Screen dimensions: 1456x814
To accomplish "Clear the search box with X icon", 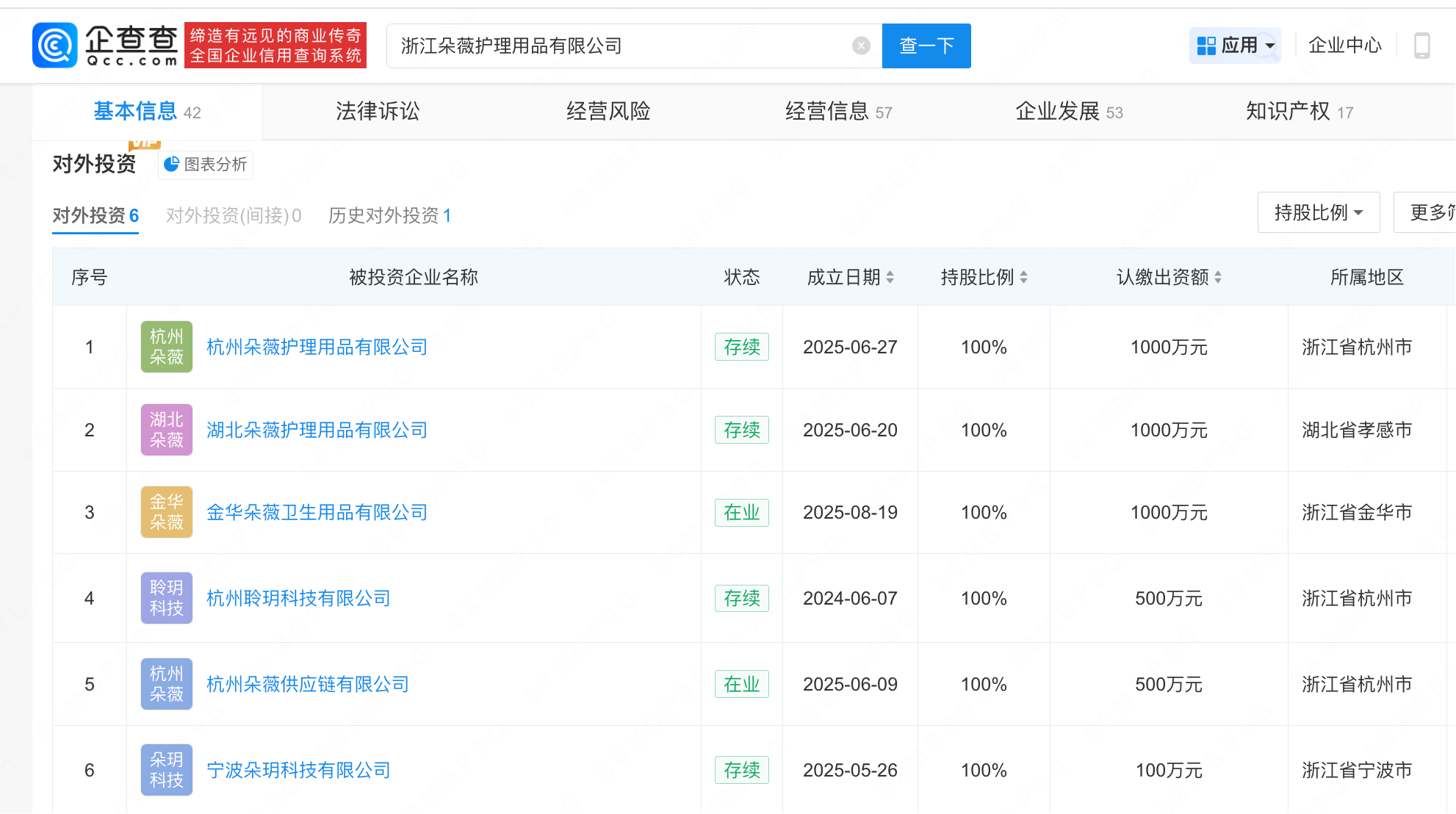I will click(x=861, y=46).
